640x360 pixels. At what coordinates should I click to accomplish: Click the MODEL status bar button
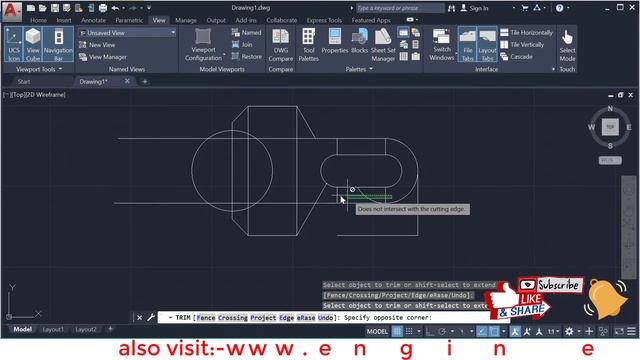[x=377, y=331]
